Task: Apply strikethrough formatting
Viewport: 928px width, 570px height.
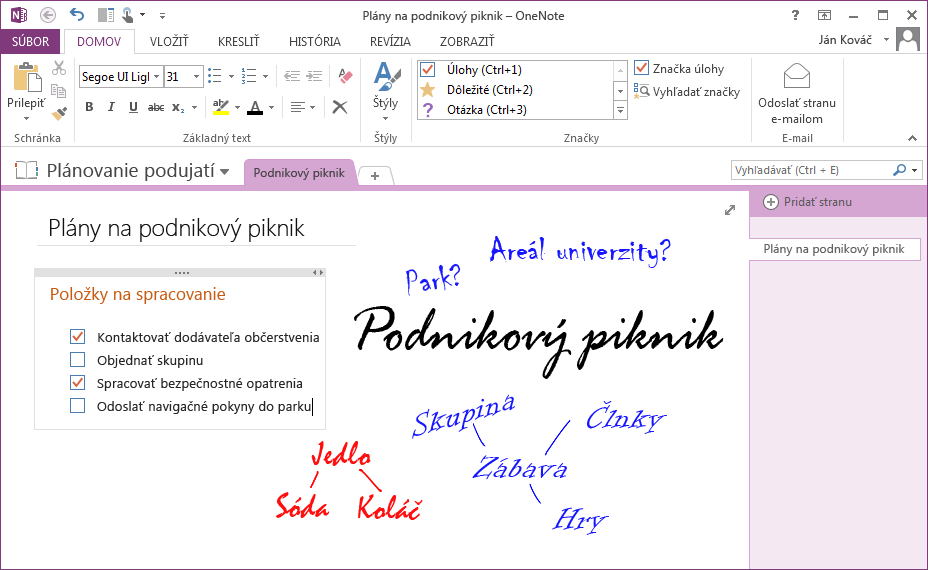Action: pyautogui.click(x=156, y=107)
